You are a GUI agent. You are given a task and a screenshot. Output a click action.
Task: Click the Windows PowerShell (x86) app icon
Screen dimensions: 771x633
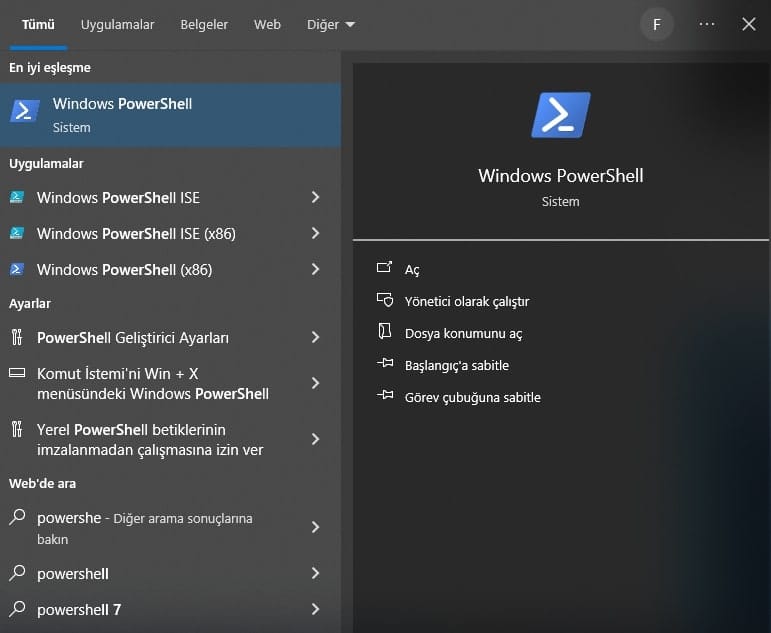click(x=17, y=270)
